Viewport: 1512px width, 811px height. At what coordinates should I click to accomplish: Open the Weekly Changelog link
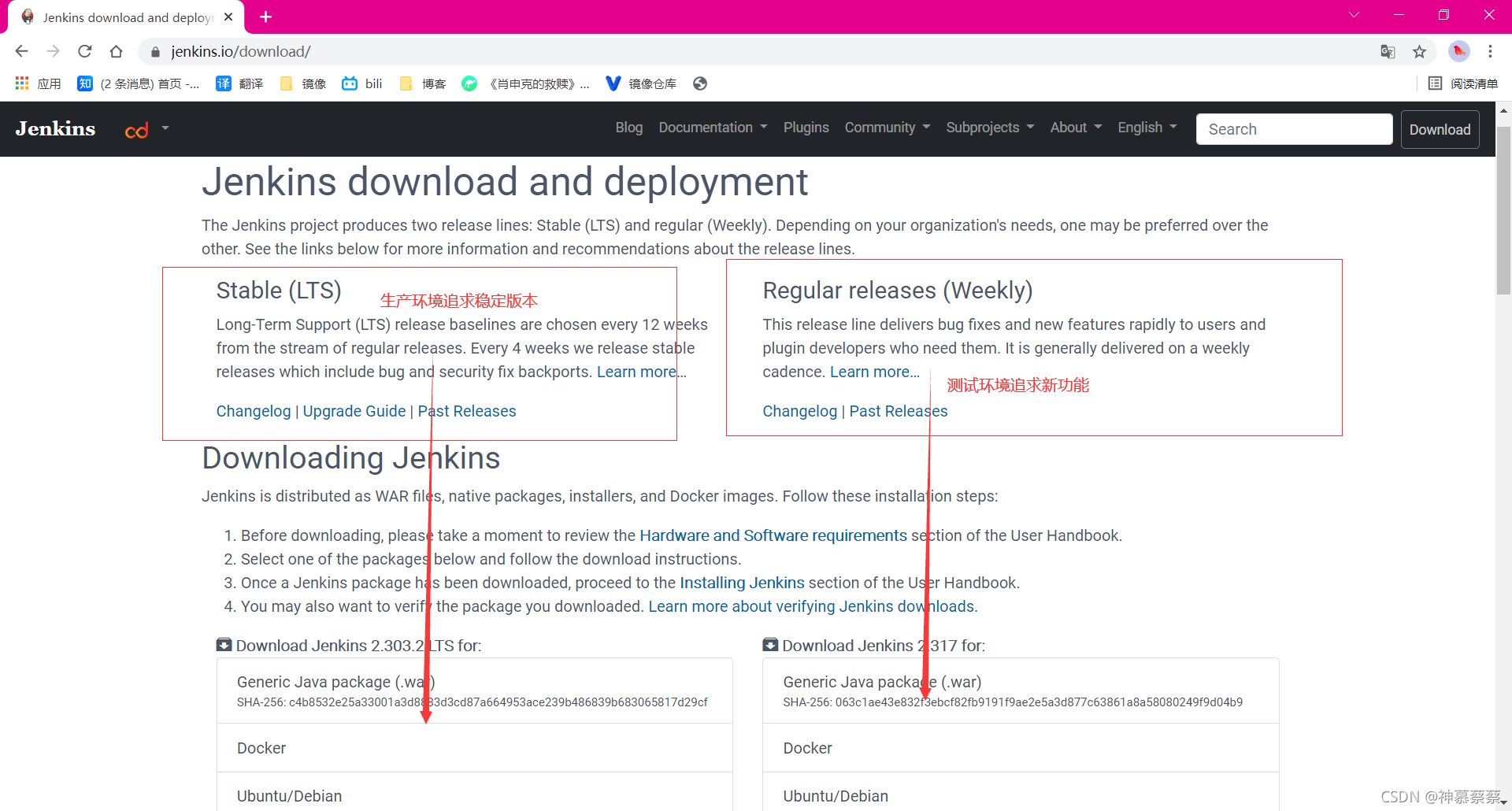tap(799, 411)
